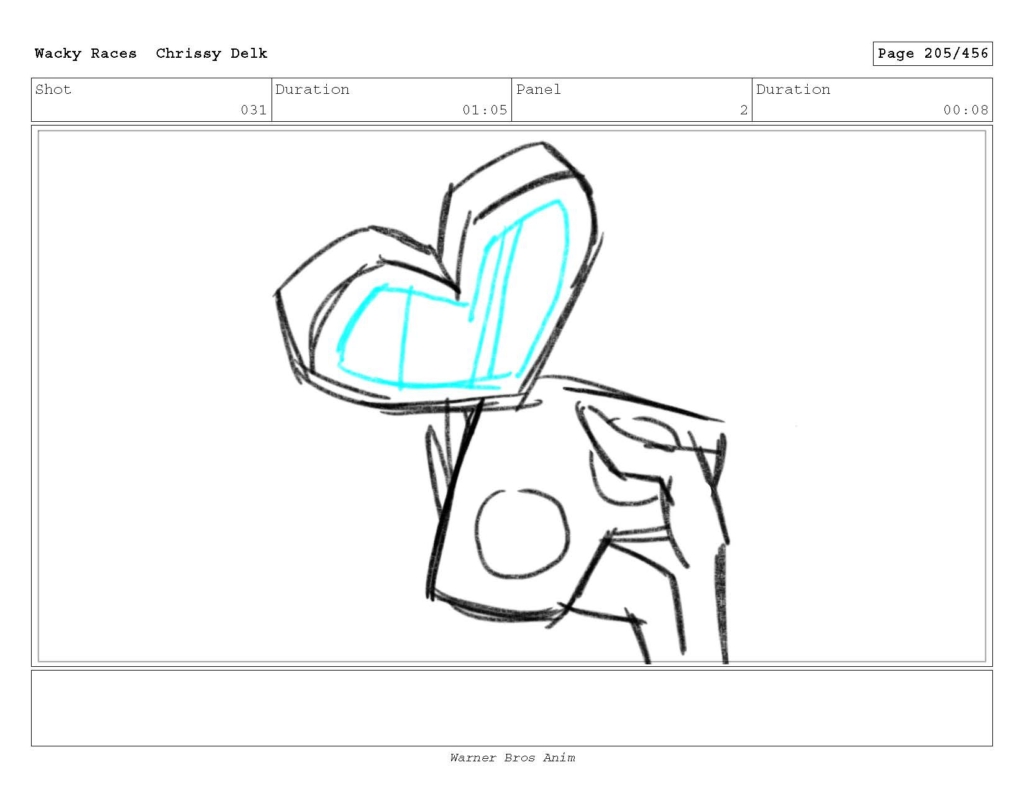Click the 'Wacky Races' title text

point(86,54)
